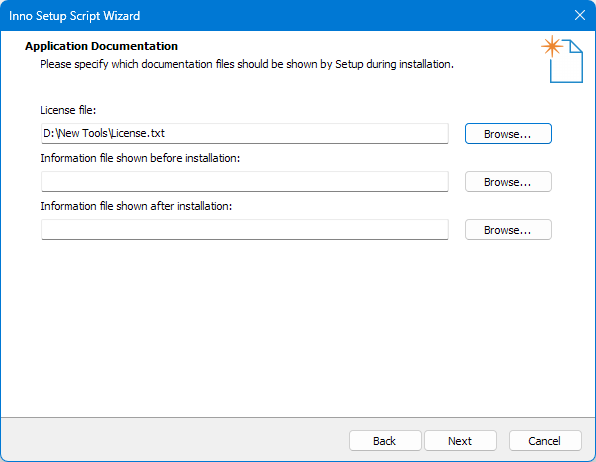Click the new-document wizard icon
Viewport: 596px width, 462px height.
[x=562, y=59]
